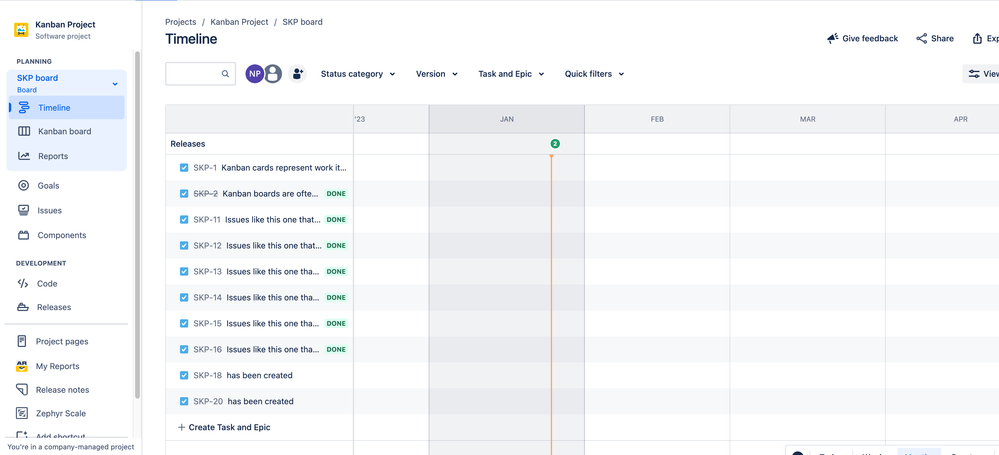Click the JAN month header

click(x=507, y=119)
